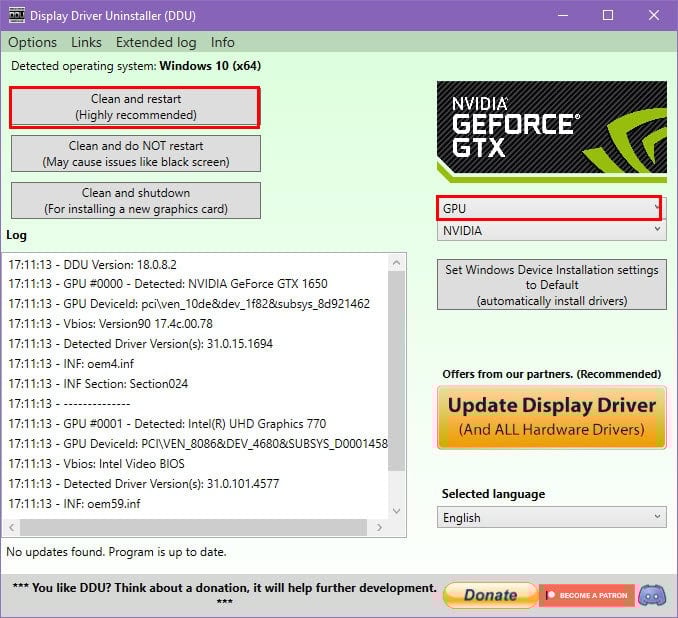The height and width of the screenshot is (618, 678).
Task: Click log scrollbar down arrow
Action: [x=397, y=511]
